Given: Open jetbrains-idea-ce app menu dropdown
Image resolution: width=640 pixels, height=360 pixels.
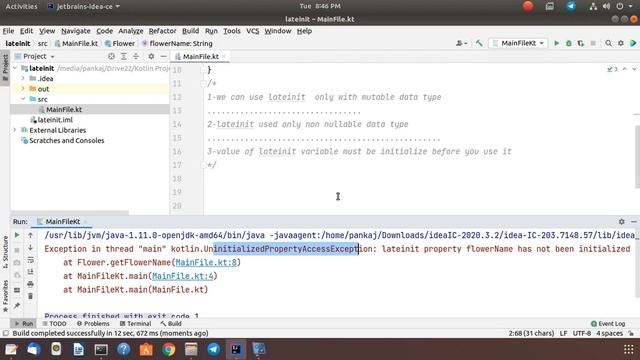Looking at the screenshot, I should point(84,6).
